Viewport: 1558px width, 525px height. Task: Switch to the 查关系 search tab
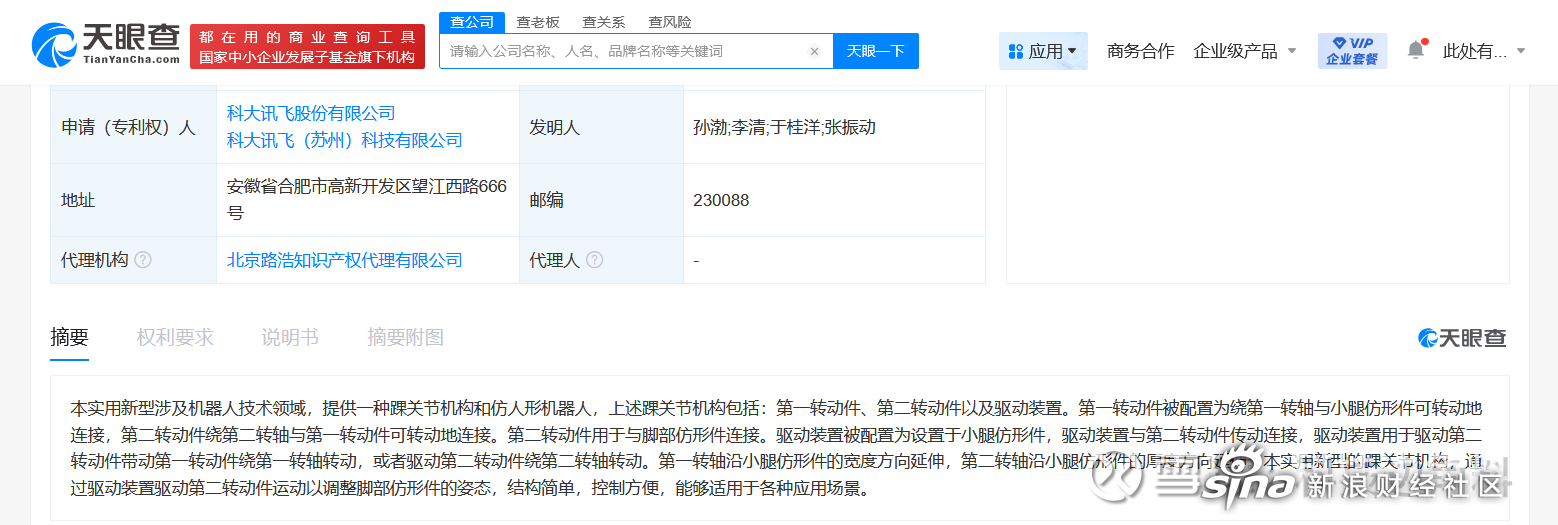point(604,22)
